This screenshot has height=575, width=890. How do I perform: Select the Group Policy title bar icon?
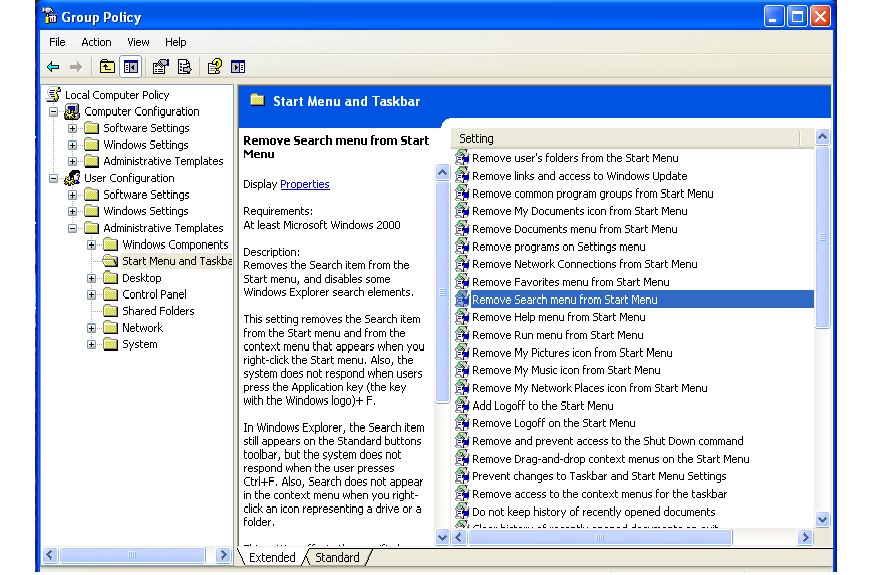[x=50, y=16]
